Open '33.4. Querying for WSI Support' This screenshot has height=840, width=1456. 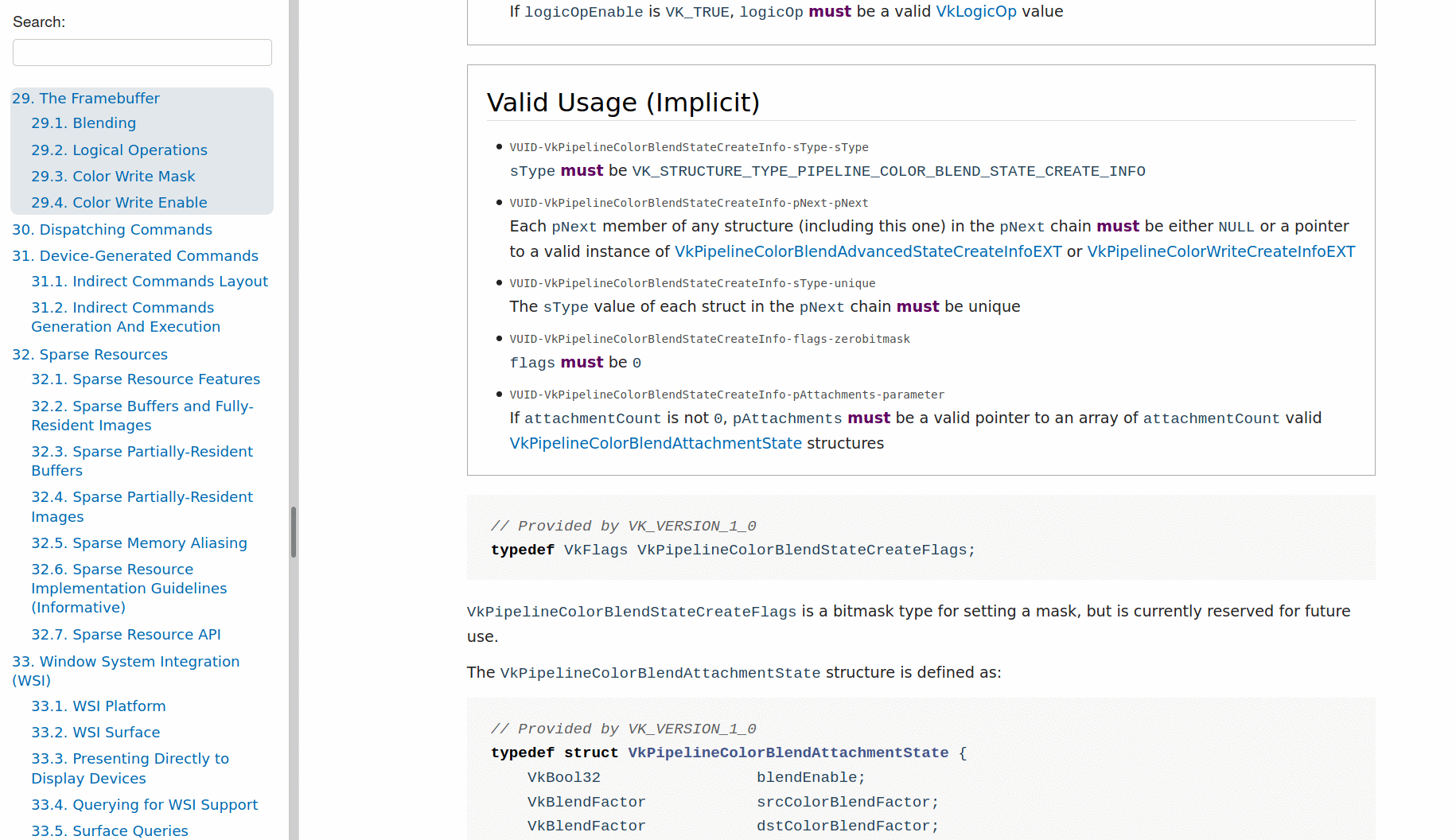pyautogui.click(x=145, y=804)
